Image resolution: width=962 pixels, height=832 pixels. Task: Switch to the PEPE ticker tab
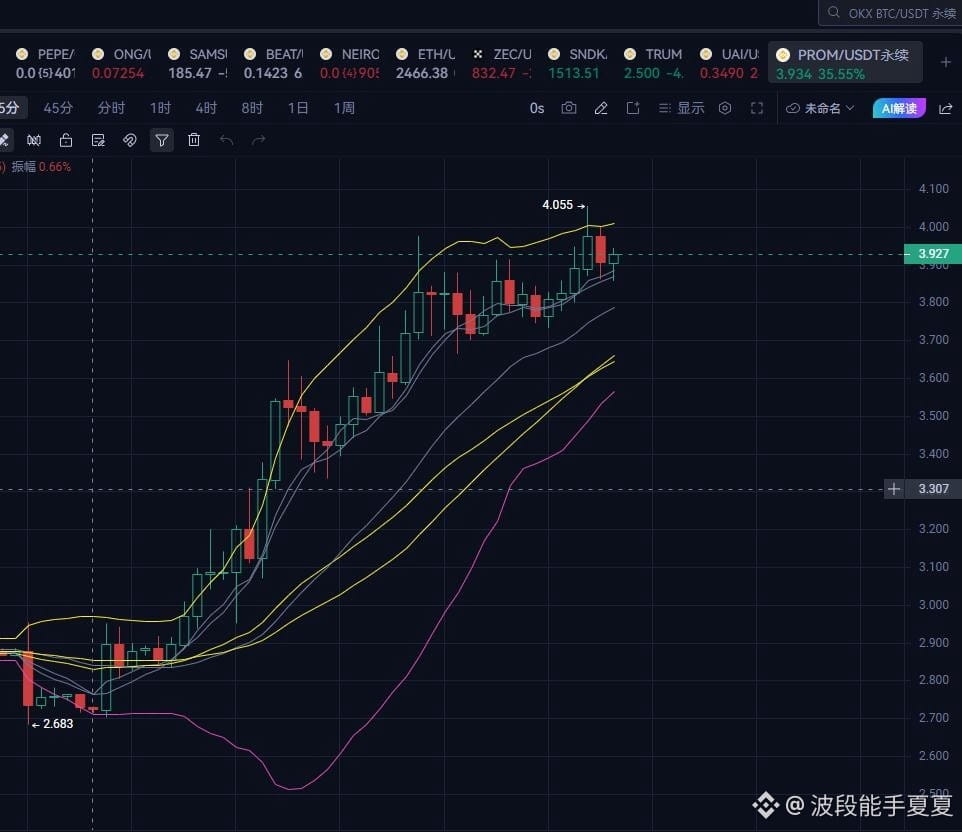tap(45, 63)
